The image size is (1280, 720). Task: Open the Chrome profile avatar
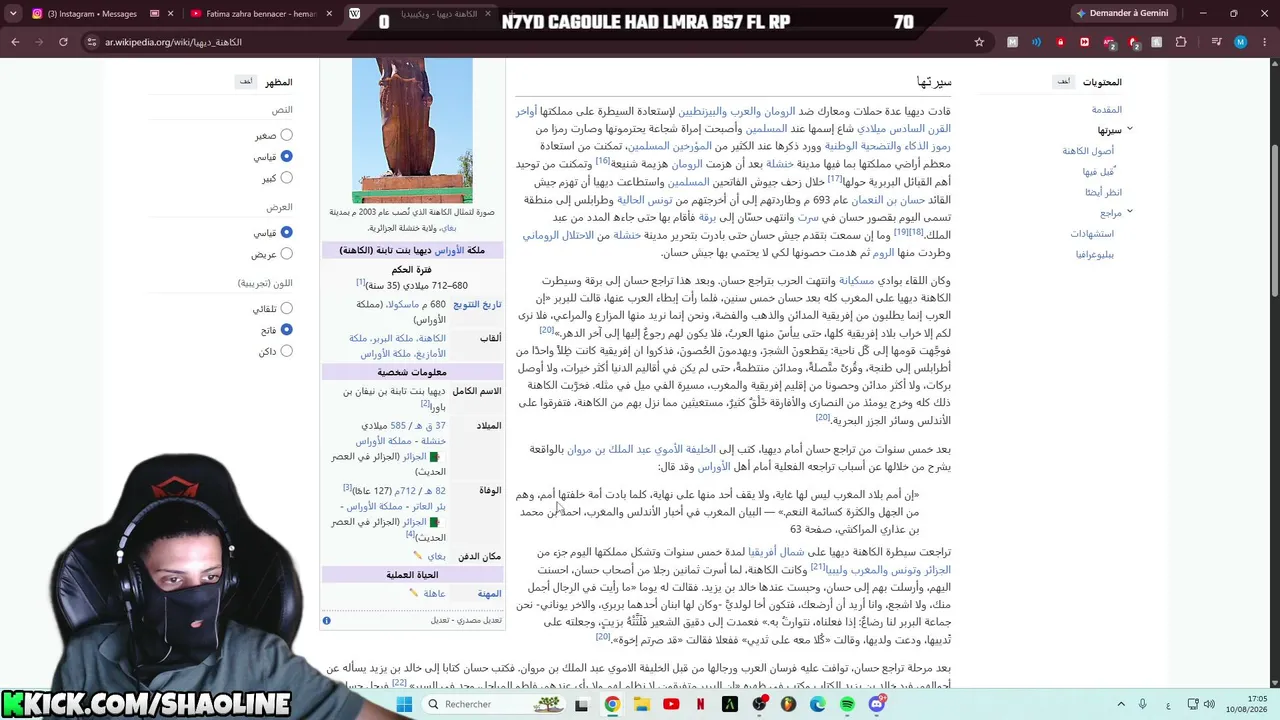[1240, 42]
